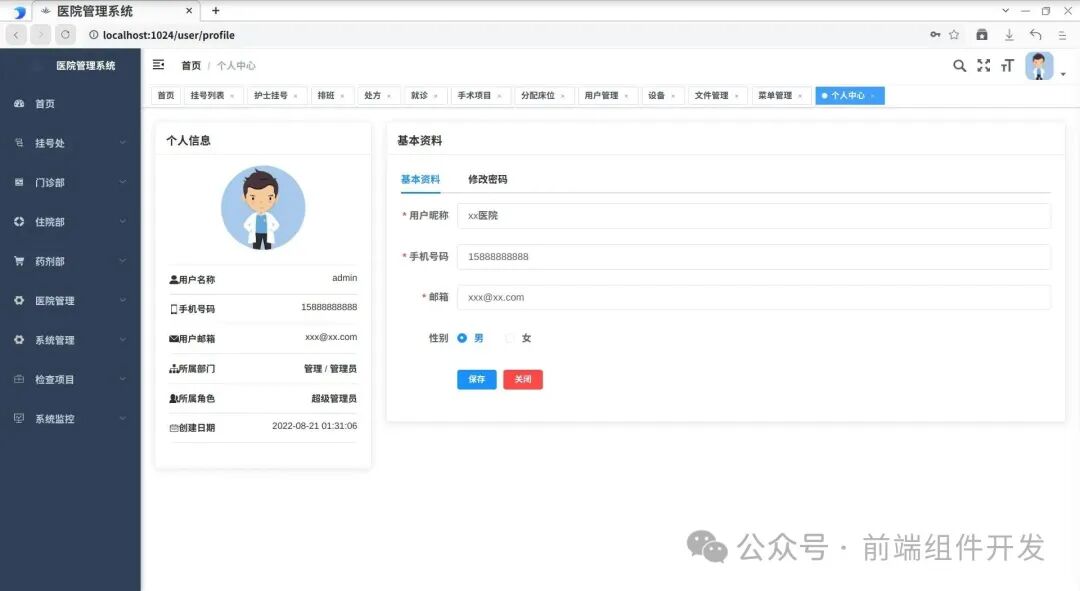Viewport: 1080px width, 591px height.
Task: Click the 保存 save button
Action: pos(476,379)
